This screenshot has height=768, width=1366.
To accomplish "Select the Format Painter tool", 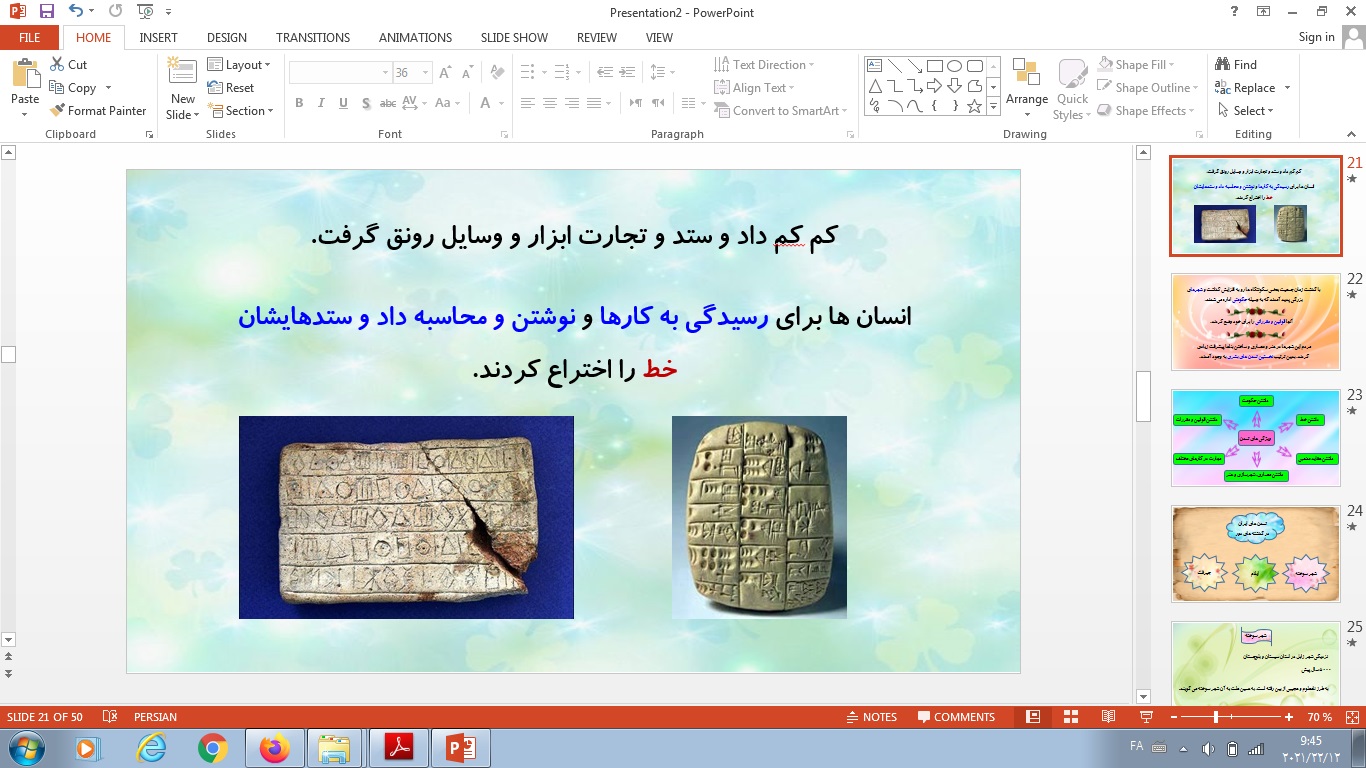I will click(99, 110).
